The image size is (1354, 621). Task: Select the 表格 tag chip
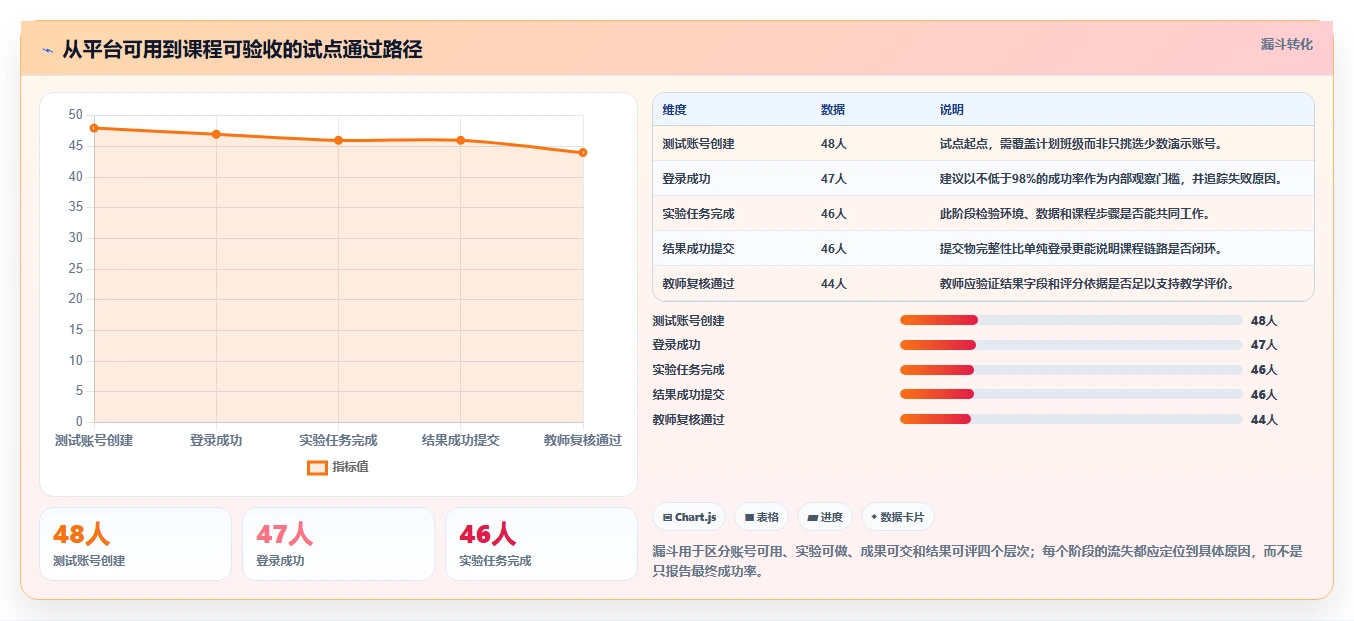click(x=761, y=517)
